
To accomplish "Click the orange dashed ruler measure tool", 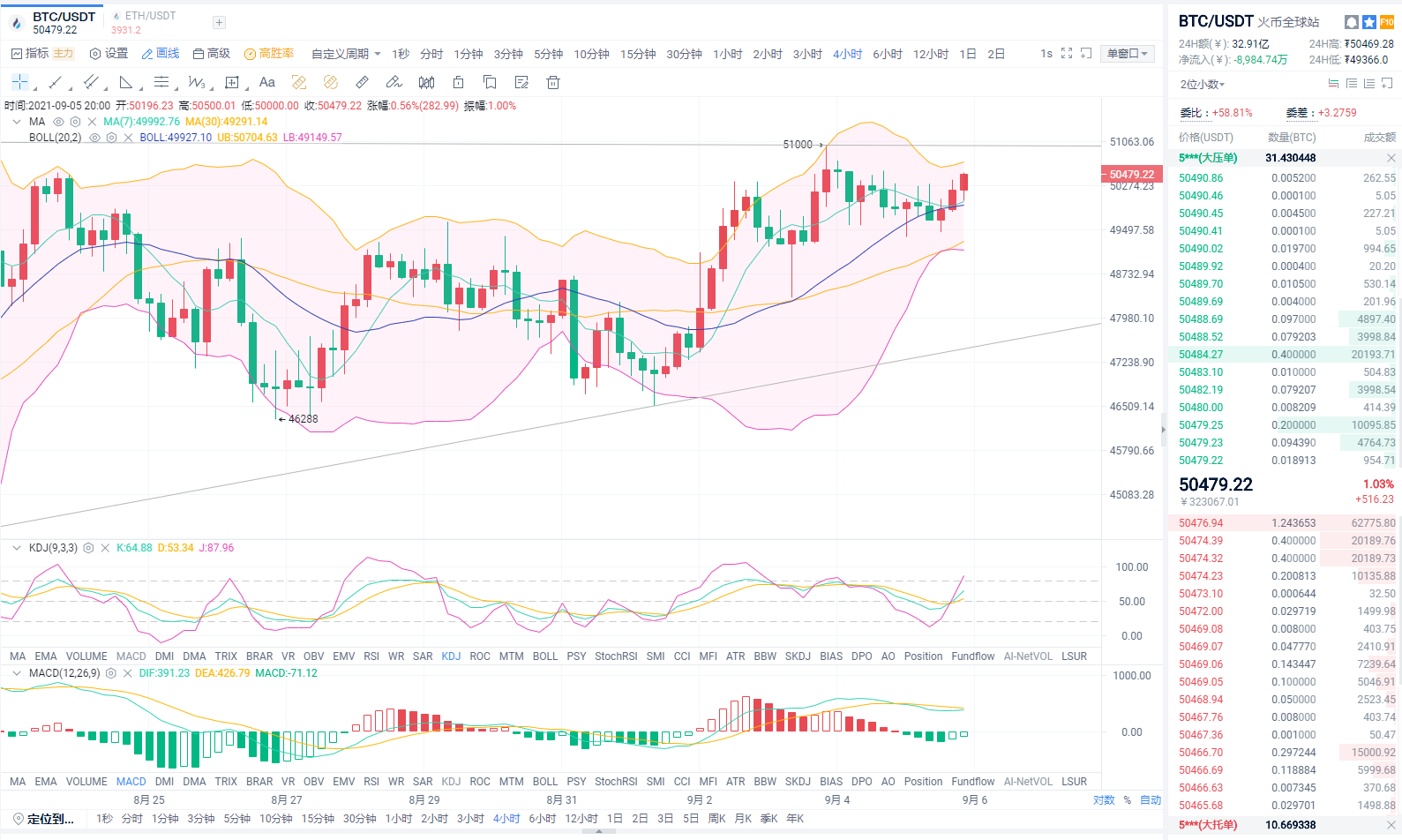I will click(299, 82).
